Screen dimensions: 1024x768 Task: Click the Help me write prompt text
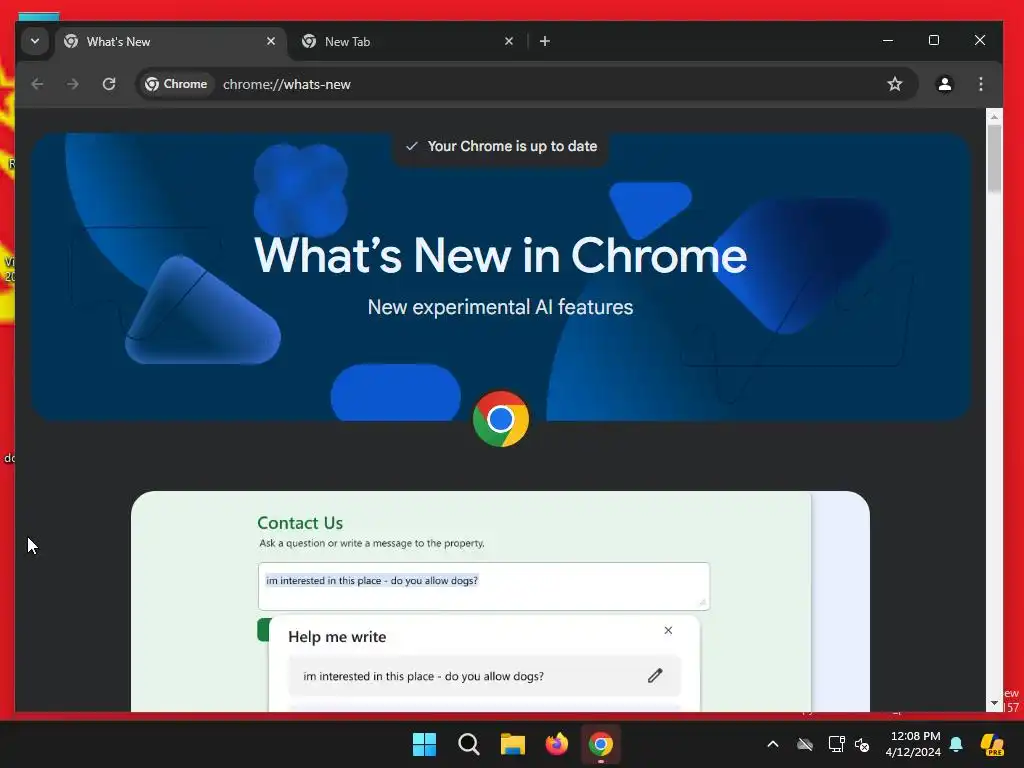(x=423, y=677)
